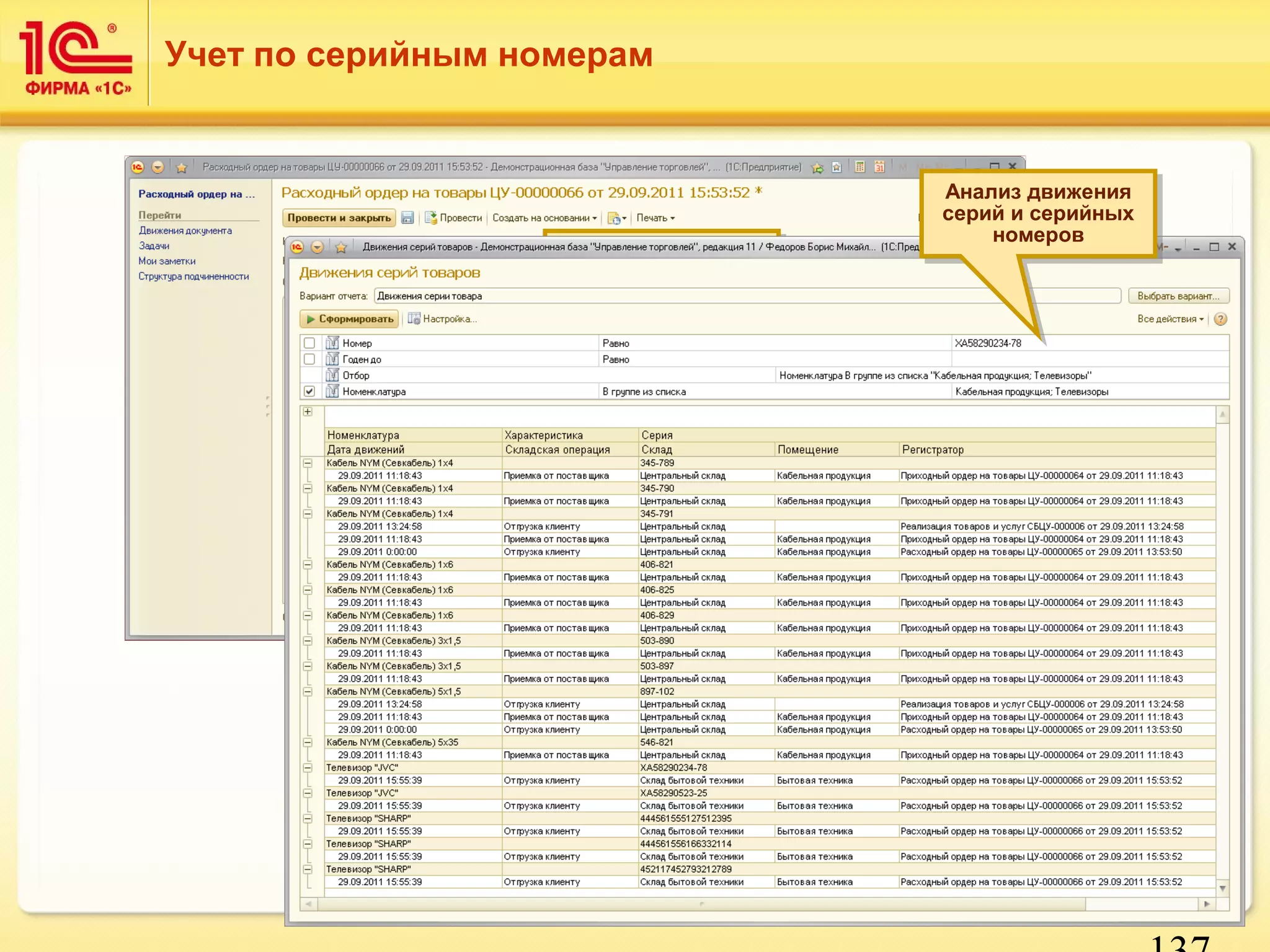Click the Выбрать вариант... button
The height and width of the screenshot is (952, 1270).
1178,296
